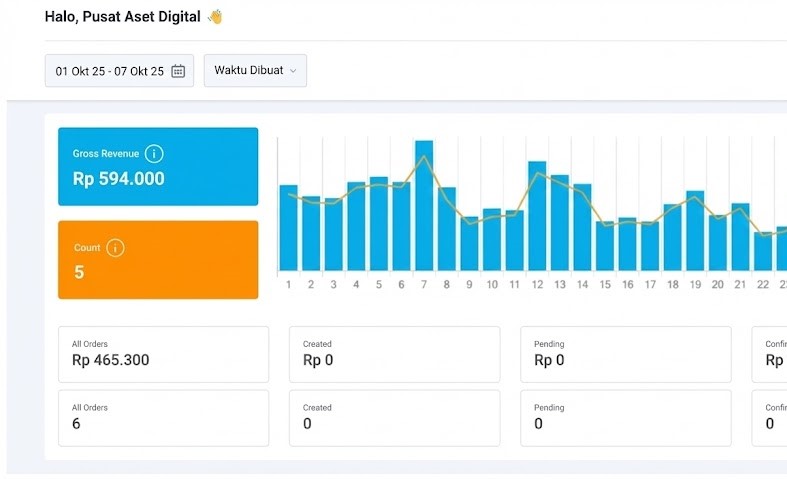Image resolution: width=787 pixels, height=479 pixels.
Task: Click Count info icon
Action: point(115,247)
